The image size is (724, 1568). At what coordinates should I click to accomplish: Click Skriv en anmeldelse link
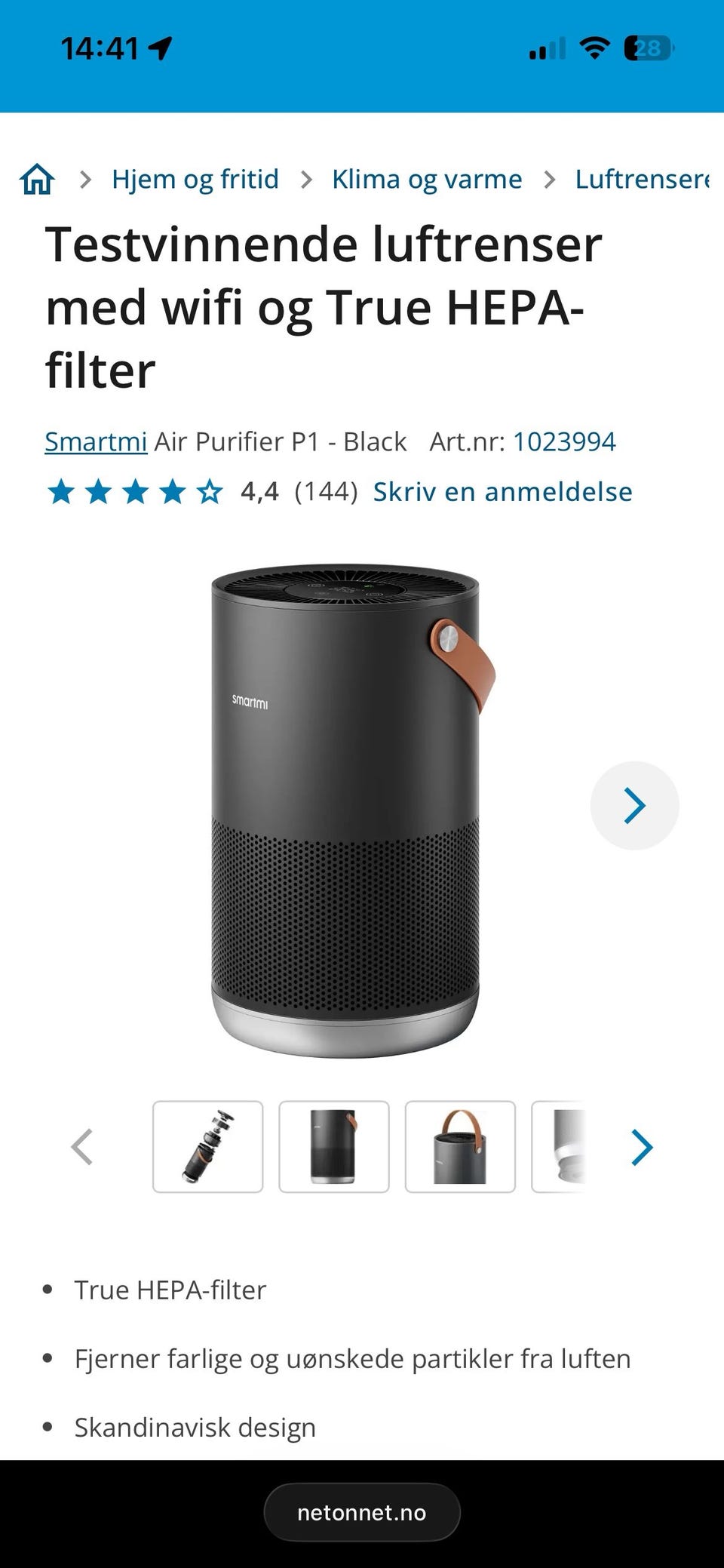(502, 492)
